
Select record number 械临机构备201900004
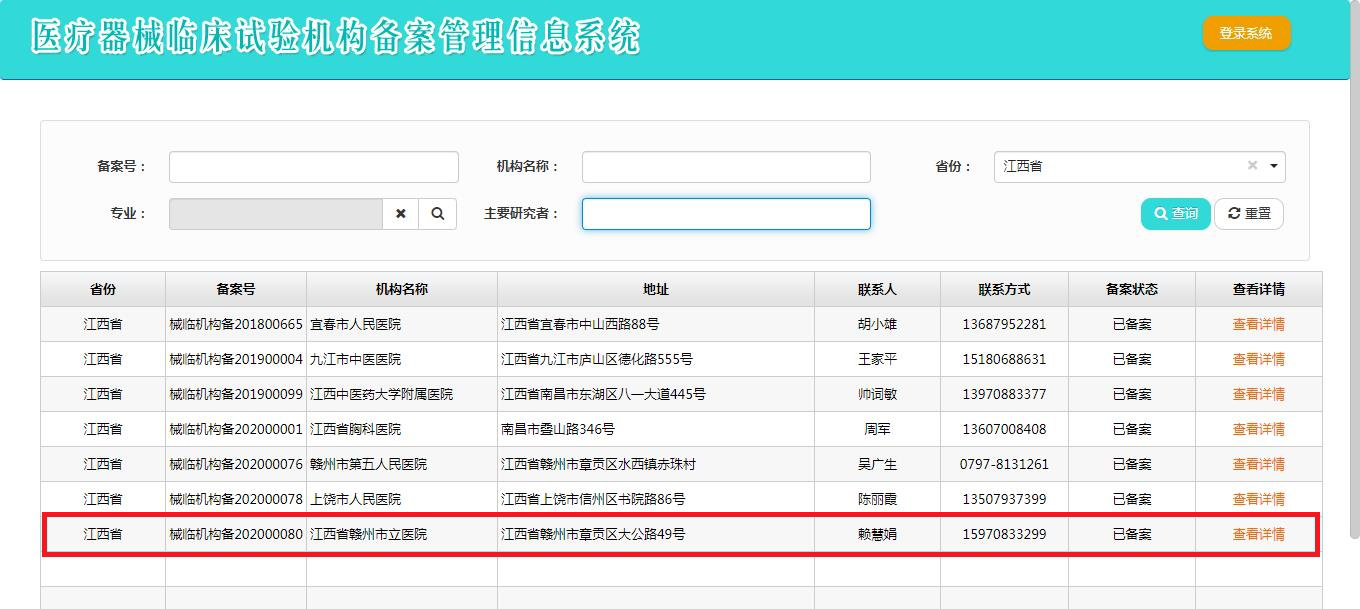[236, 359]
